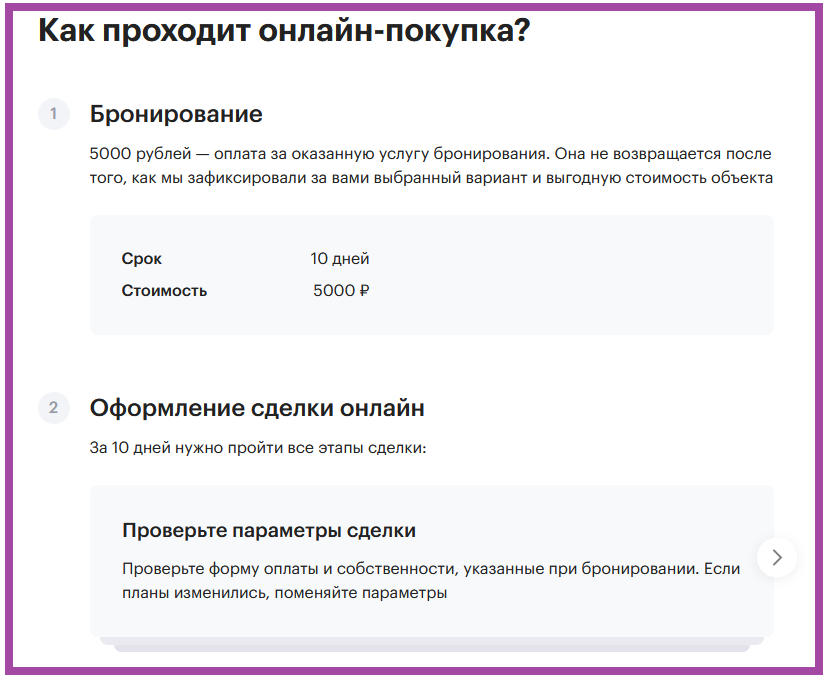Click the grey booking details card
This screenshot has height=680, width=828.
coord(430,273)
